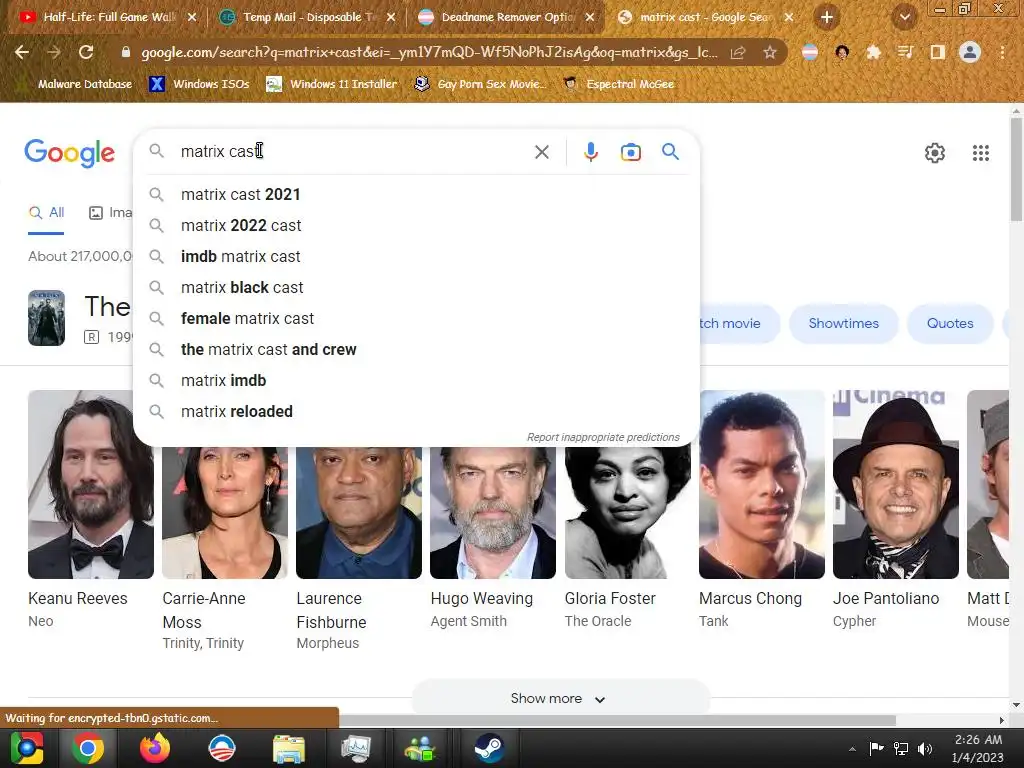The height and width of the screenshot is (768, 1024).
Task: Click the volume speaker tray icon
Action: pyautogui.click(x=925, y=748)
